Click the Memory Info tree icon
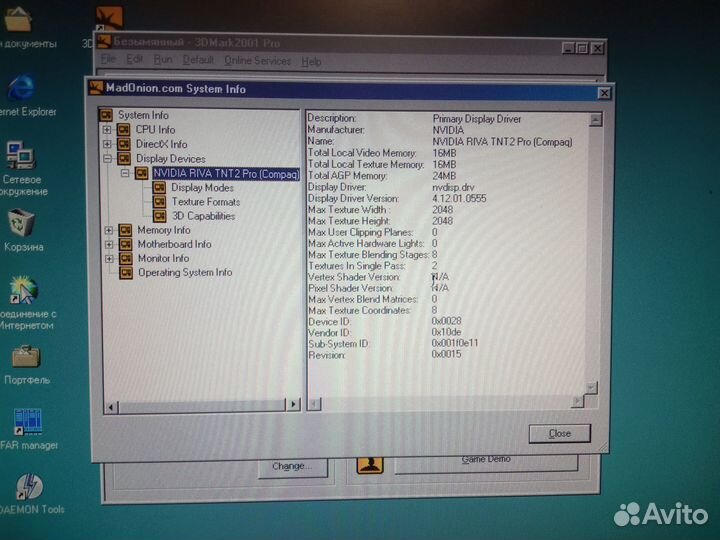 [125, 230]
